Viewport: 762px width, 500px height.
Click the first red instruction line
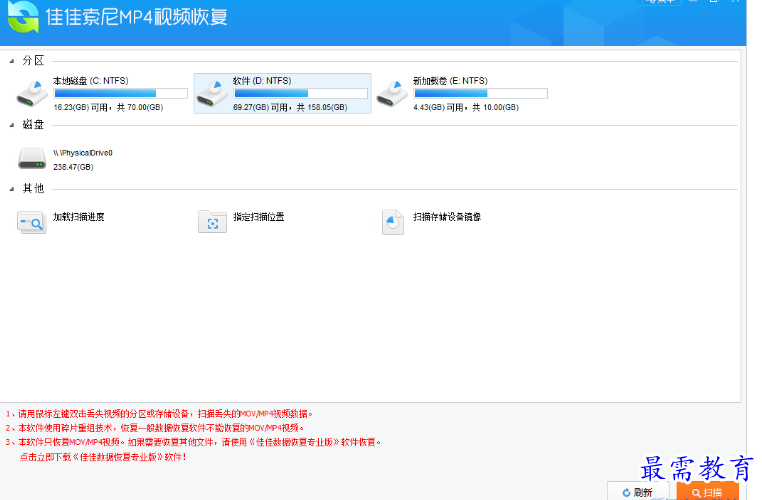(x=159, y=414)
